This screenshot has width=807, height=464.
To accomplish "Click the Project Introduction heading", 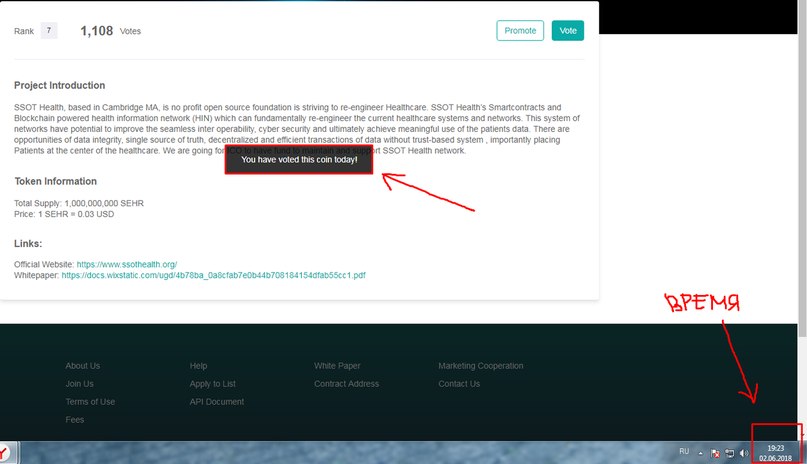I will pyautogui.click(x=59, y=85).
